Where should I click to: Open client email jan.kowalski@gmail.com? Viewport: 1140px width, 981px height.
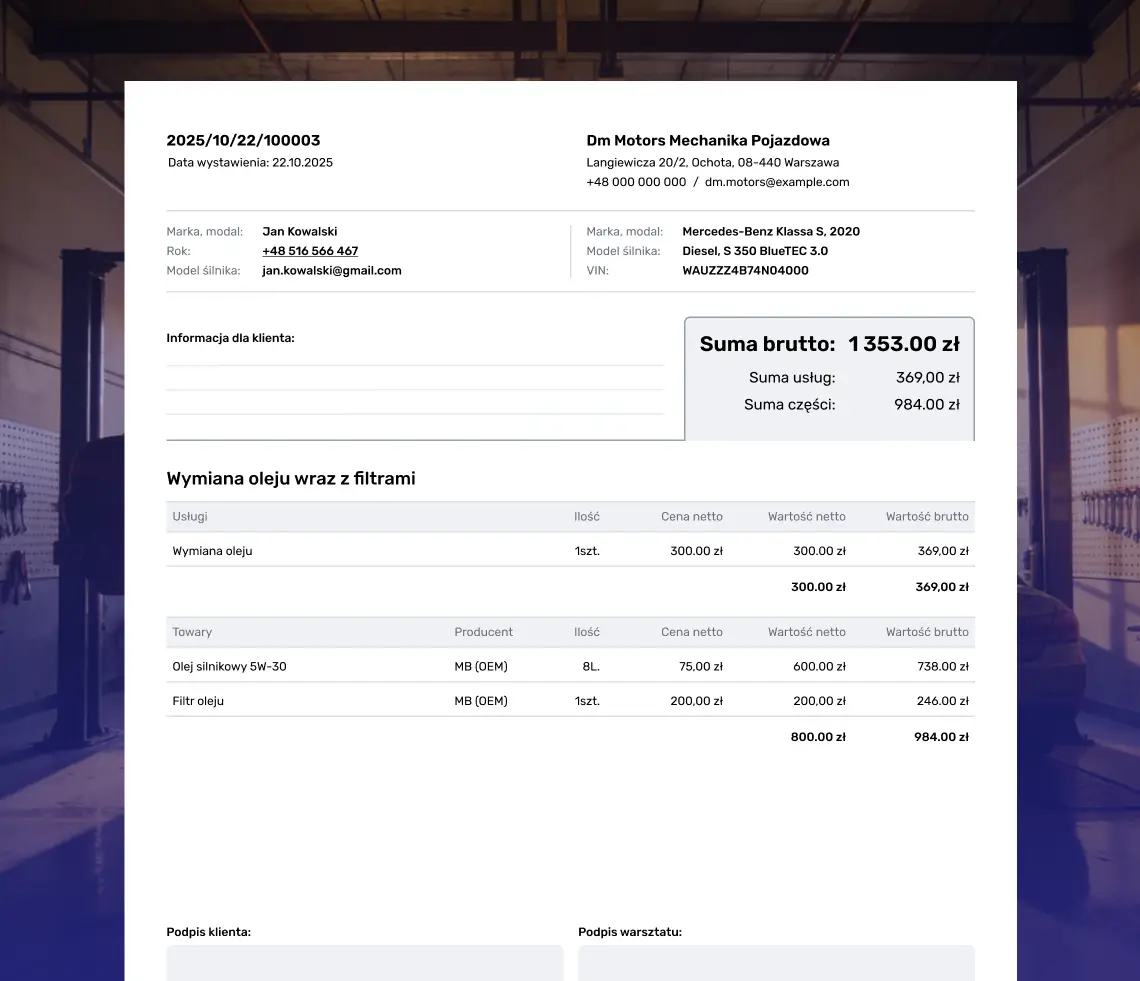tap(331, 270)
